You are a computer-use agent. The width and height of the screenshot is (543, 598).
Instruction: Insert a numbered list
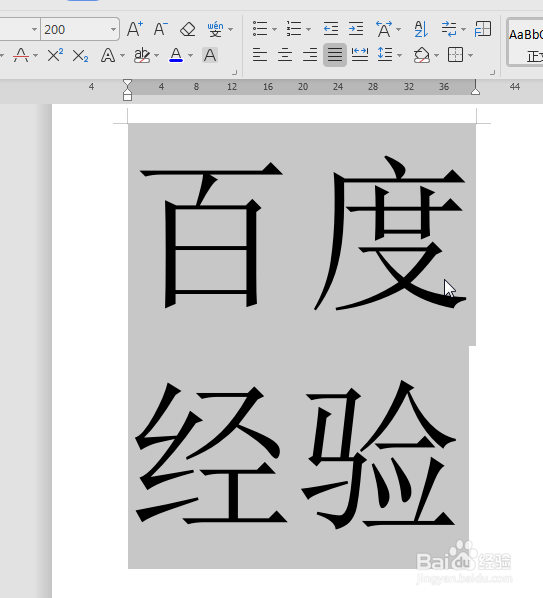tap(294, 29)
